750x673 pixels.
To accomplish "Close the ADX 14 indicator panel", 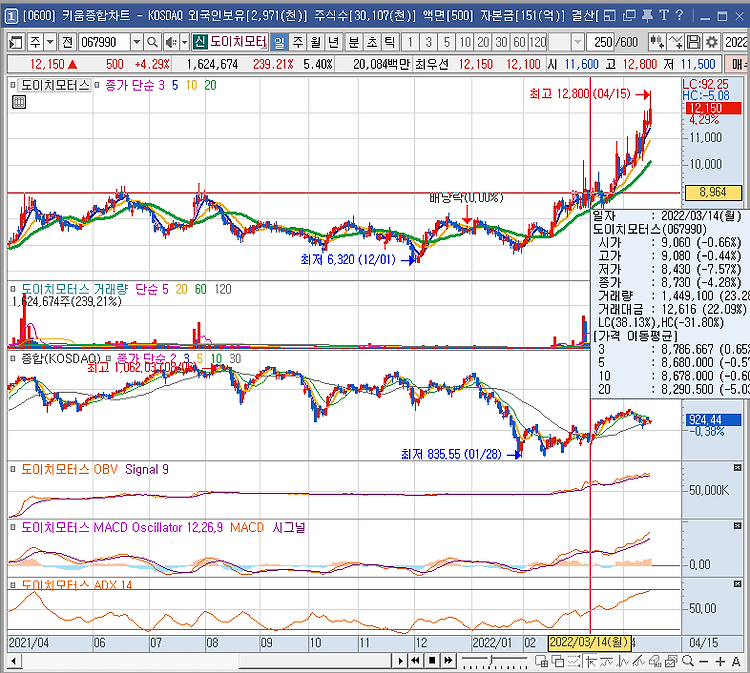I will tap(737, 584).
